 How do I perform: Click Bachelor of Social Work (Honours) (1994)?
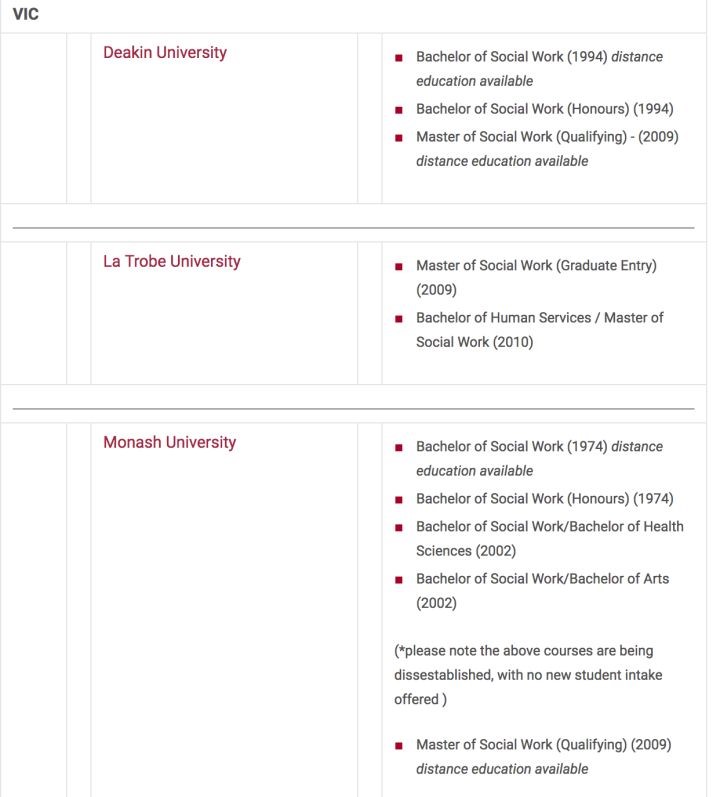tap(544, 109)
